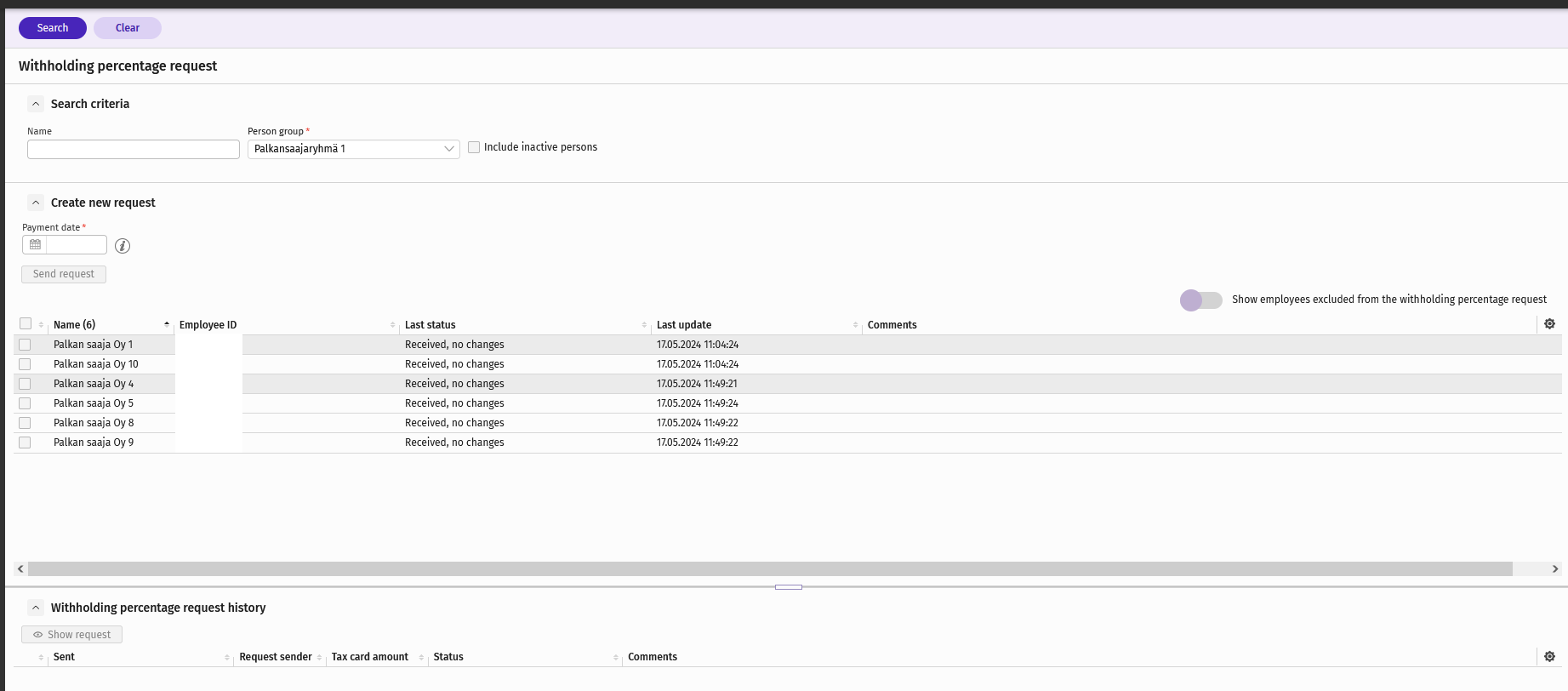Check the Palkan saaja Oy 1 row

[25, 345]
